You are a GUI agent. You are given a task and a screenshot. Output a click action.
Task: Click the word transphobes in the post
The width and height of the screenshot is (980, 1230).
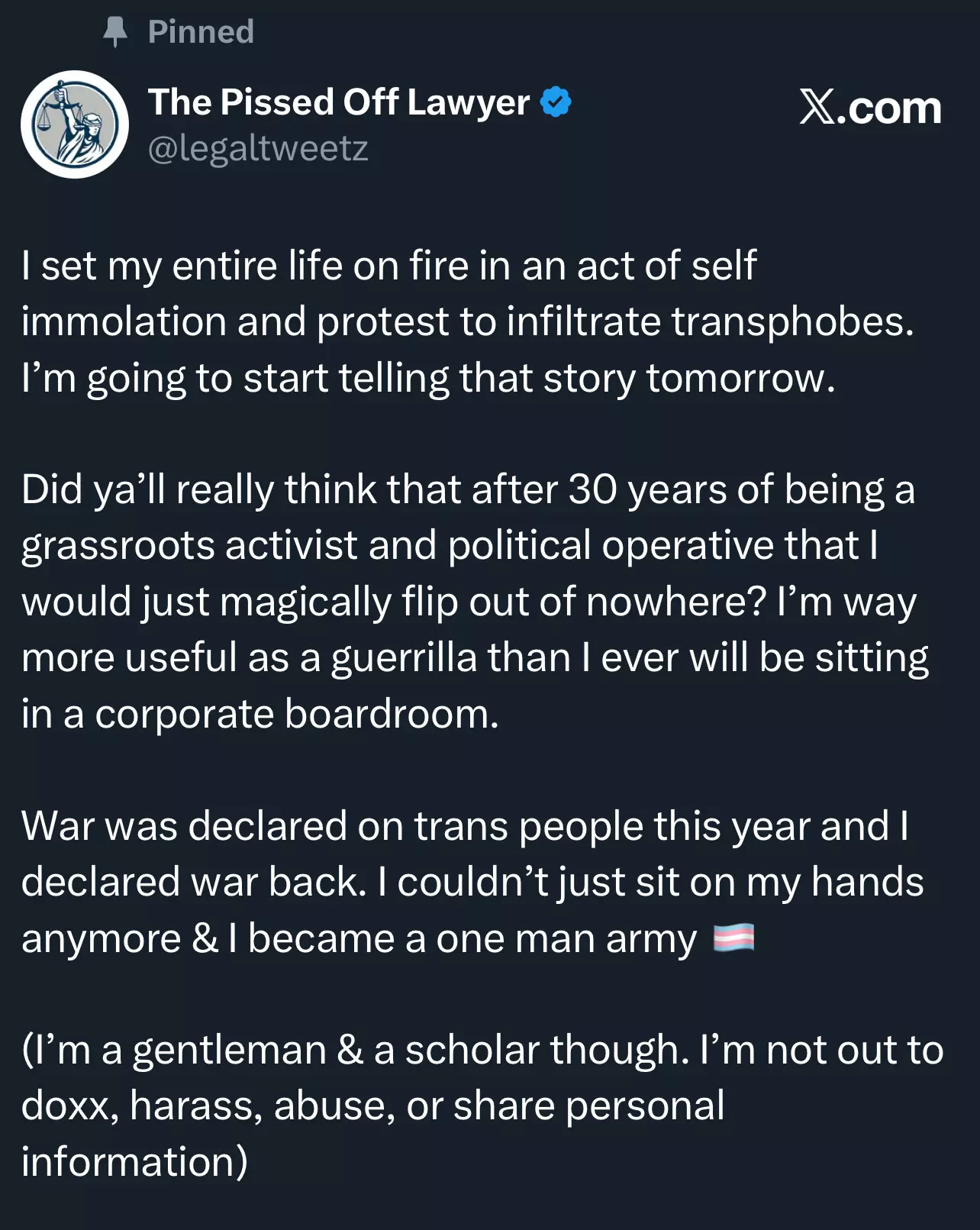(x=792, y=321)
